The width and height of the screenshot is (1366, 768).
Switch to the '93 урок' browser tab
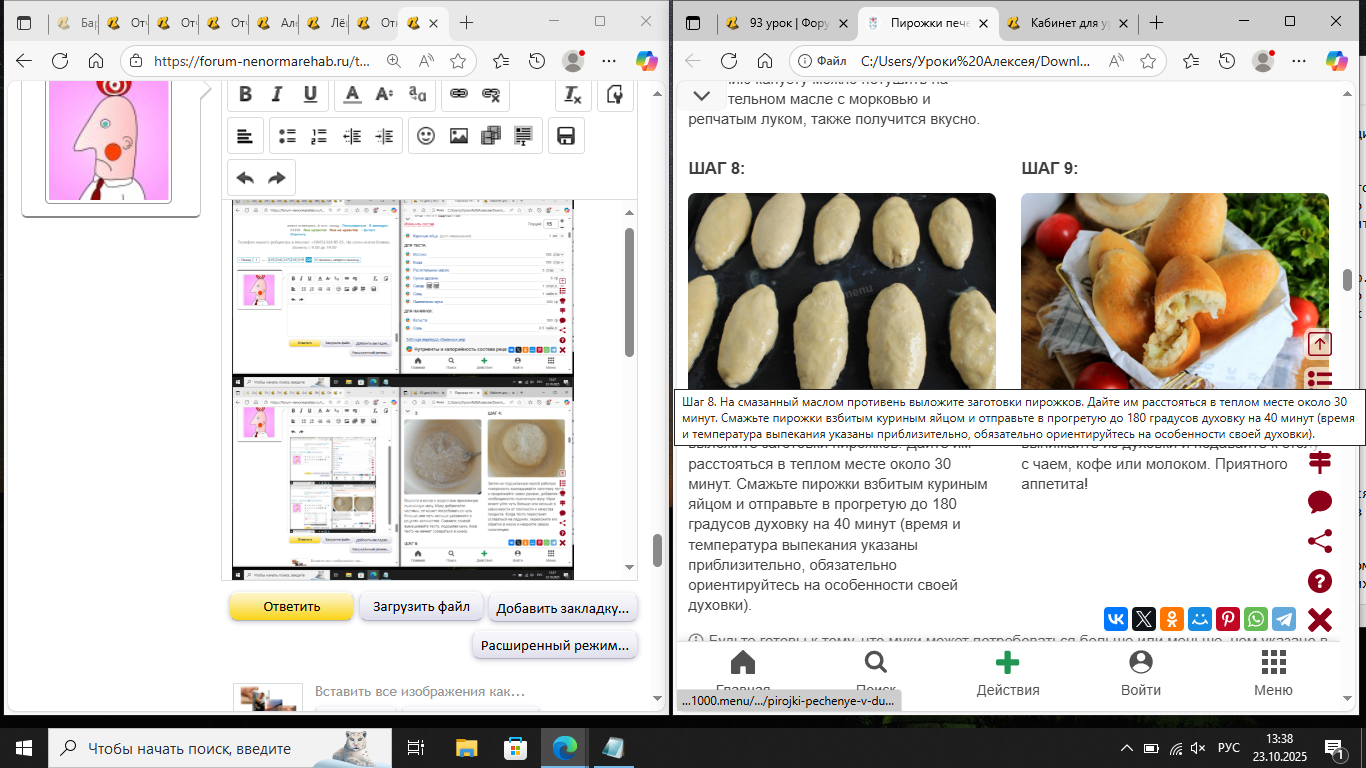[783, 22]
